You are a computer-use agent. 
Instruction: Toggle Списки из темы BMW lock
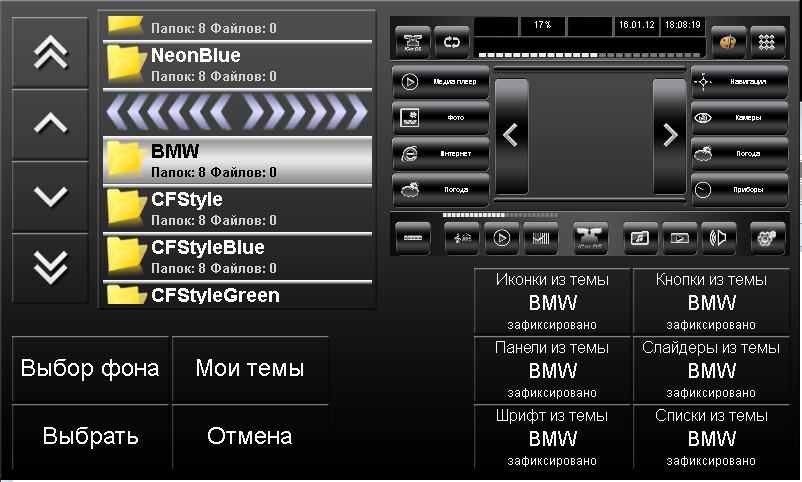coord(711,437)
